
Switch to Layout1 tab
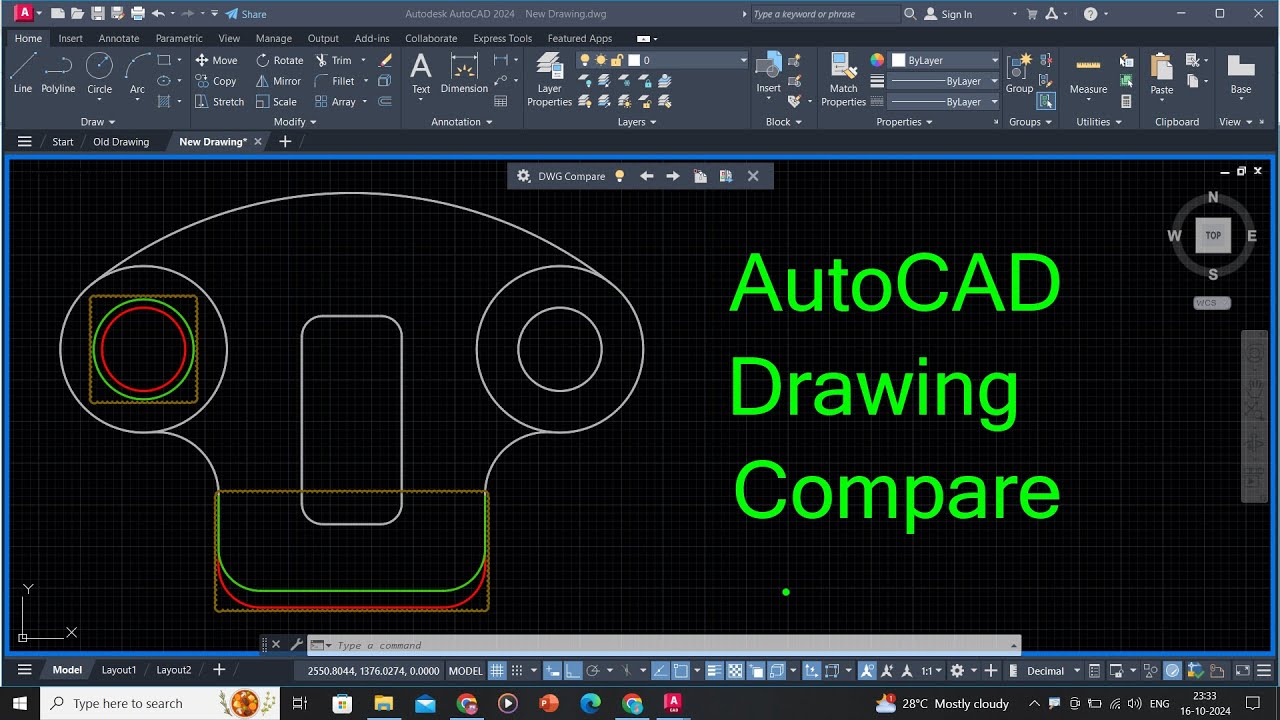[119, 670]
